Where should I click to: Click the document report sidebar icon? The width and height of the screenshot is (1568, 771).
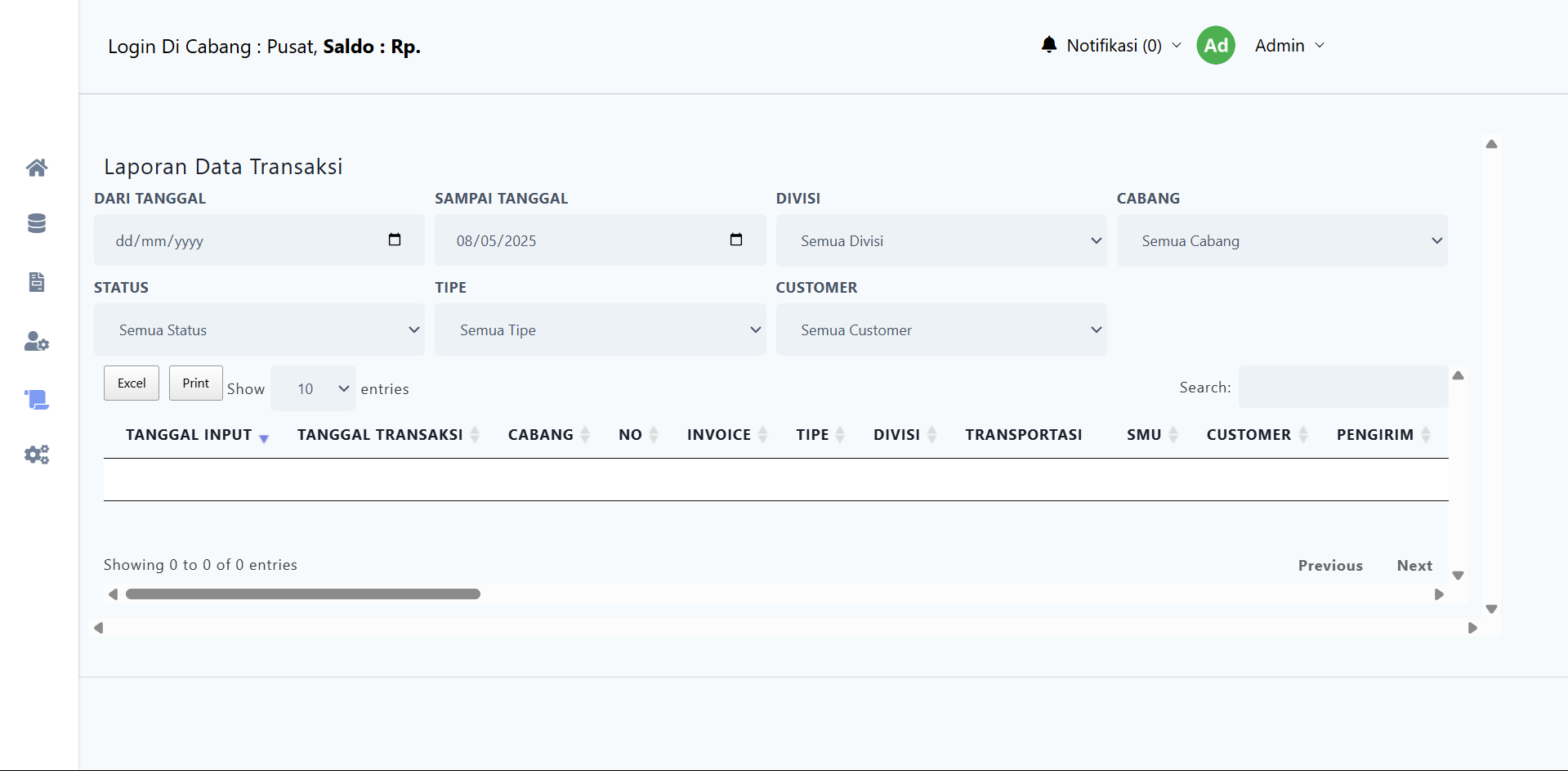coord(37,282)
